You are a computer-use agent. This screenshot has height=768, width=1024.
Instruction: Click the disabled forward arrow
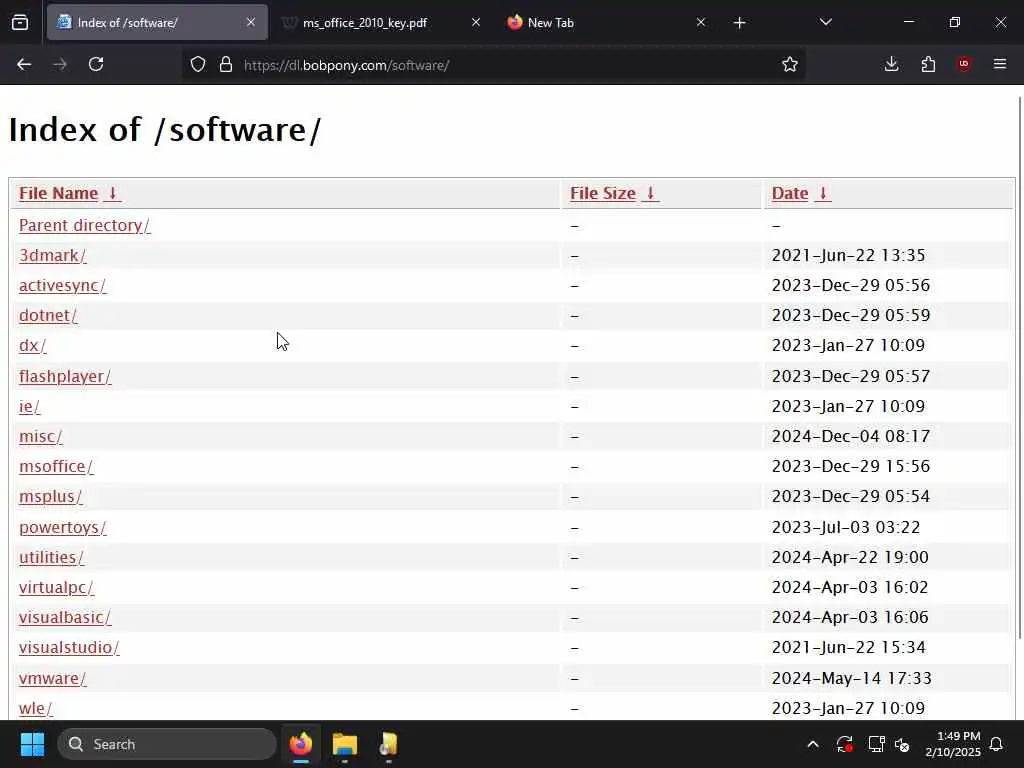click(x=60, y=64)
